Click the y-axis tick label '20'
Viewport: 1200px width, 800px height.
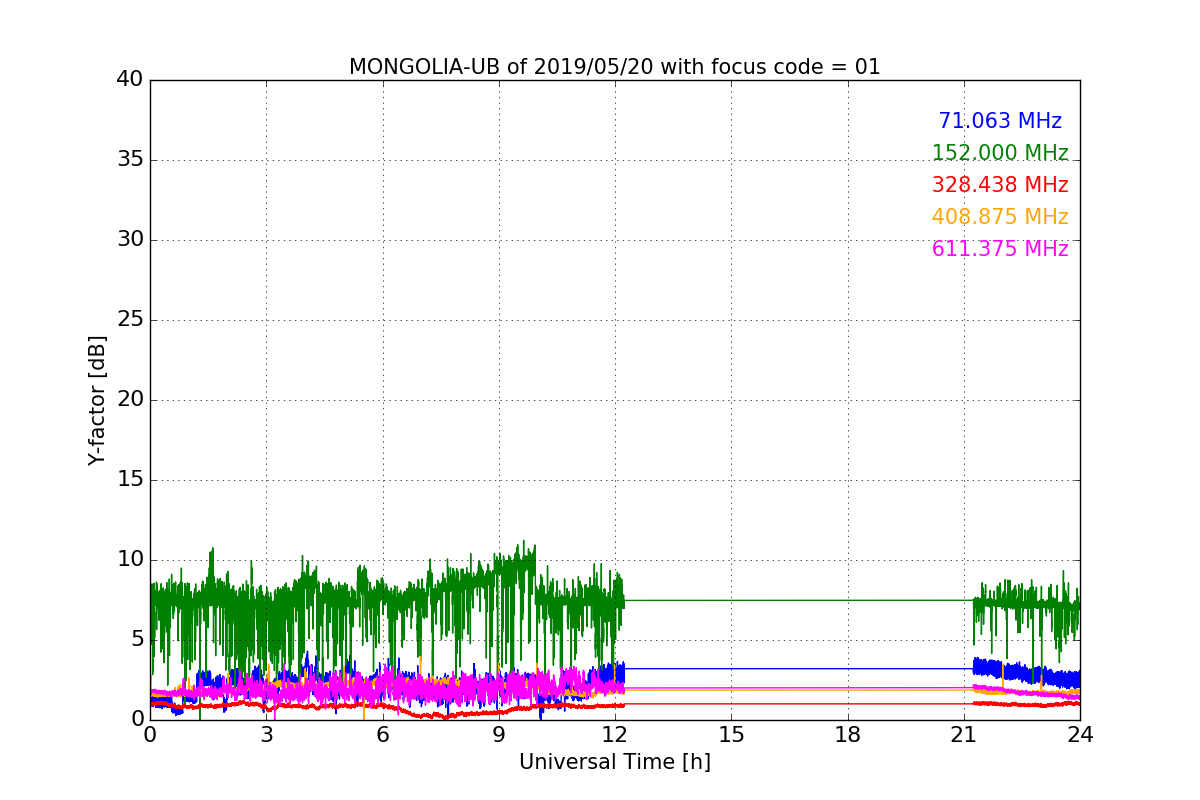point(130,400)
